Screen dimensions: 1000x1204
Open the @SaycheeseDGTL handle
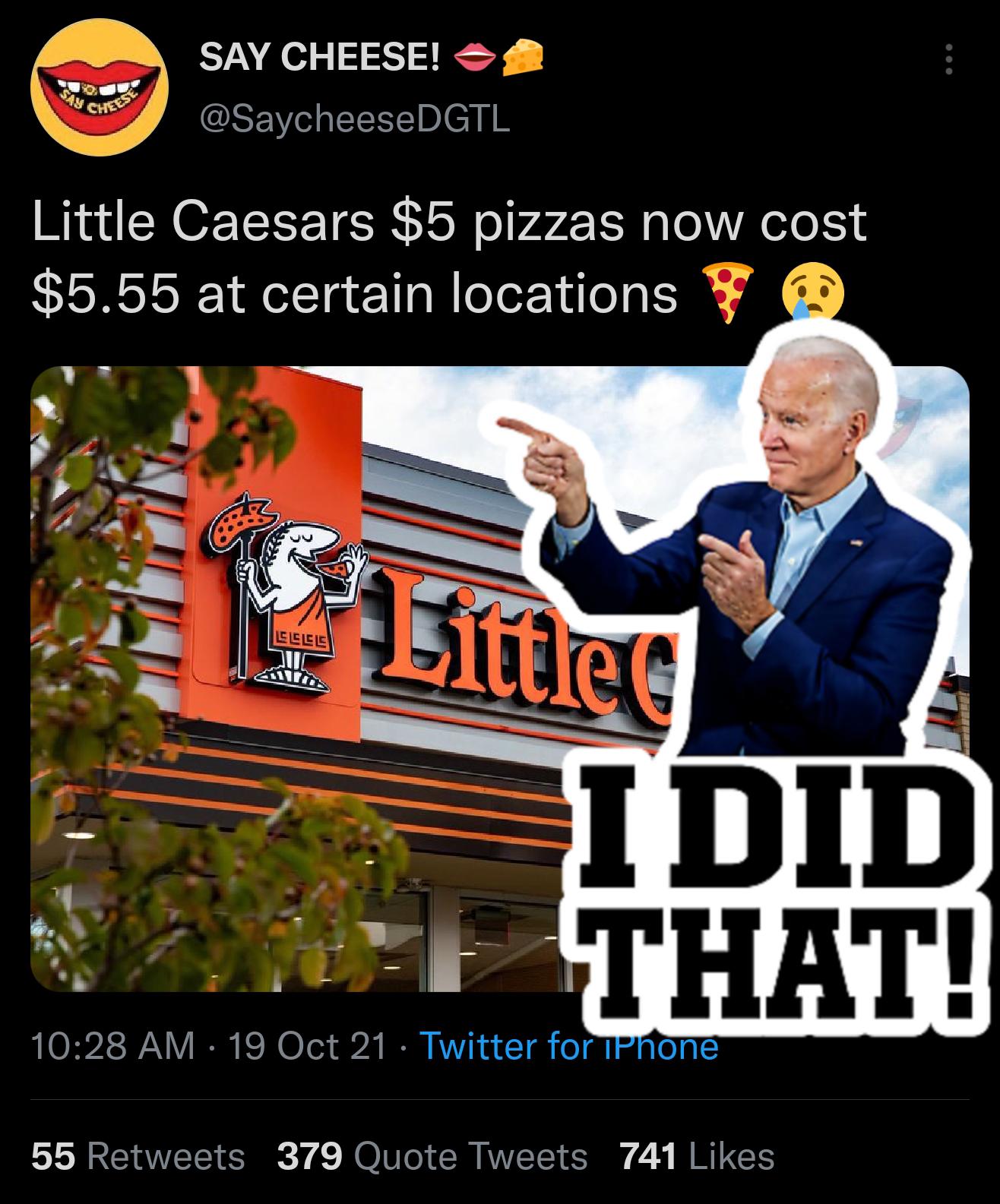pyautogui.click(x=354, y=119)
